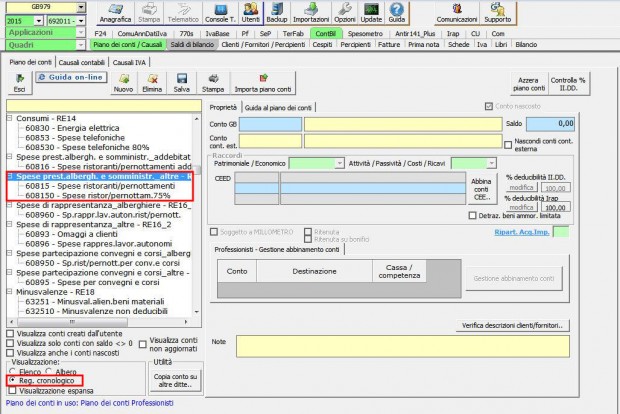Screen dimensions: 620x414
Task: Click the yellow search field above tree
Action: [104, 106]
